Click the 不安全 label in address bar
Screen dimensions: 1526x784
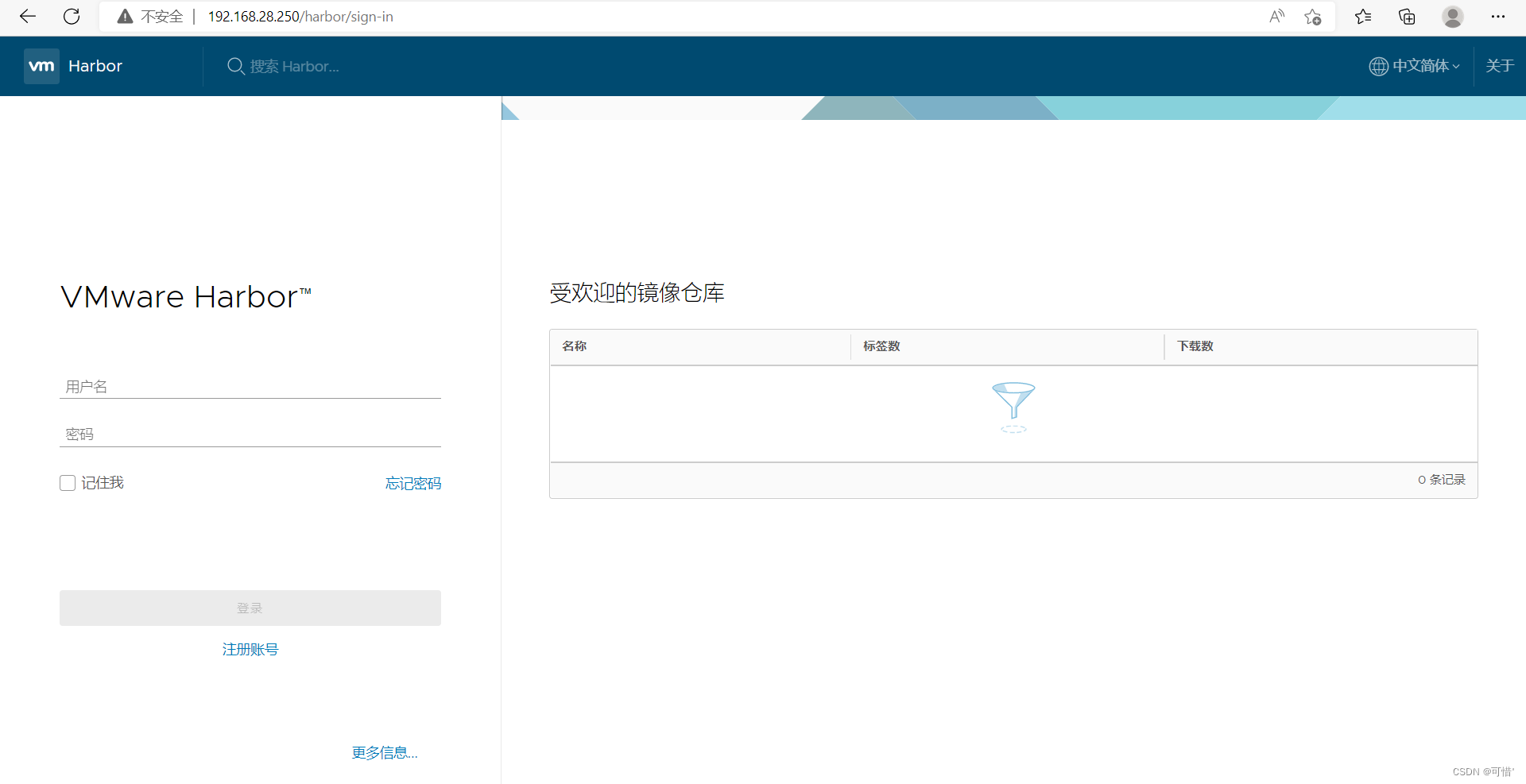tap(162, 17)
